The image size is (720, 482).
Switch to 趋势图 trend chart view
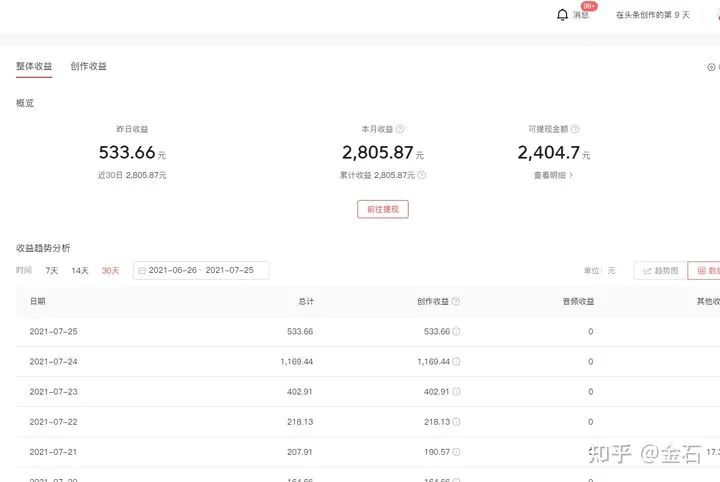[x=660, y=270]
